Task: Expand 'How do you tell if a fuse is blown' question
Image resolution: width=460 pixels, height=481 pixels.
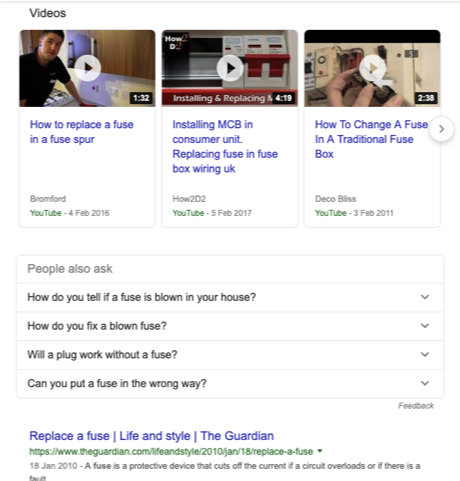Action: point(230,297)
